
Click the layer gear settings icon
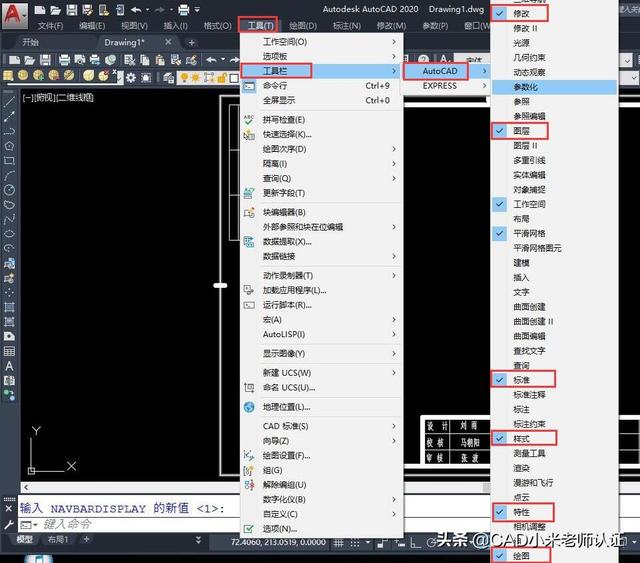[x=131, y=77]
